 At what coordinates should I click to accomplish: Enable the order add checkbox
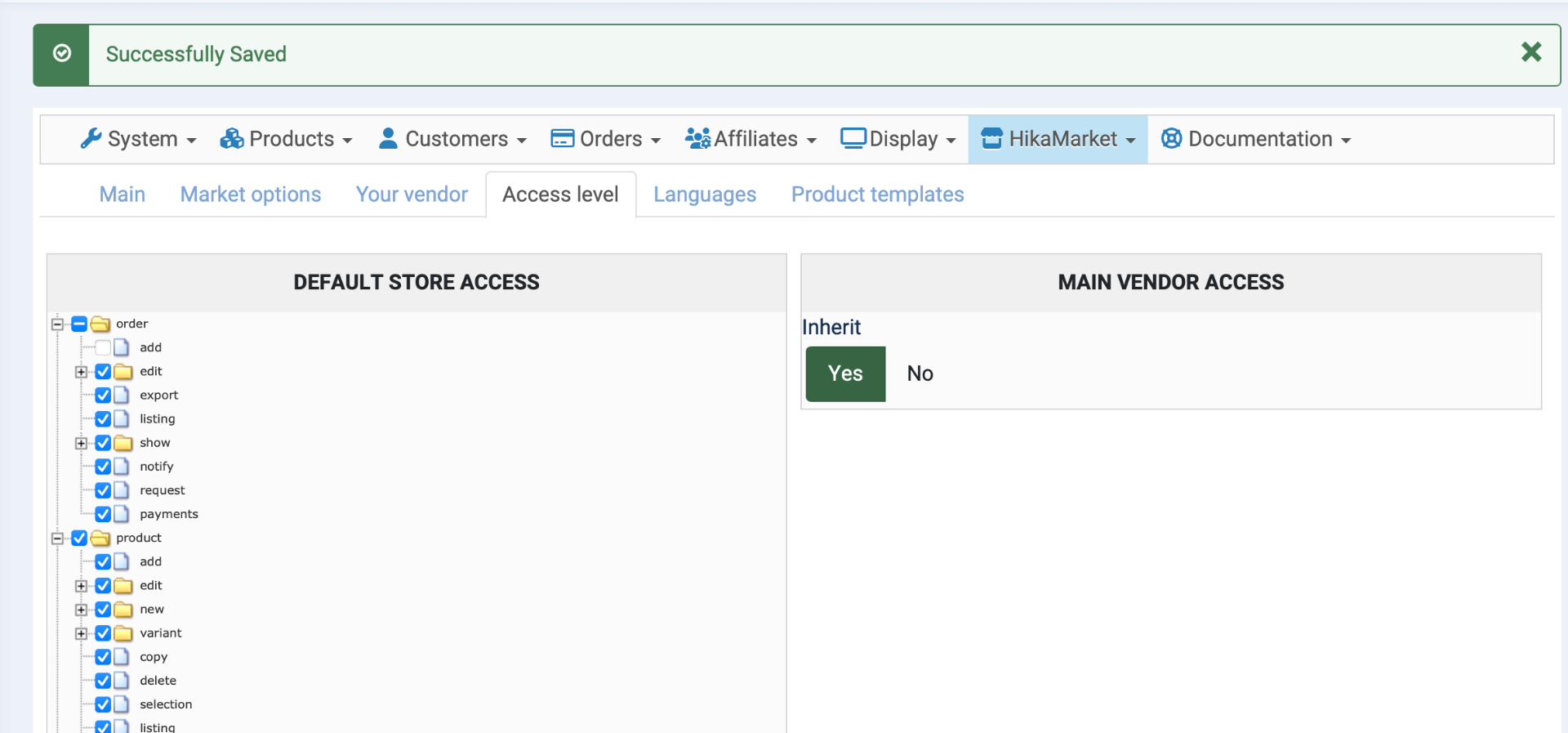103,348
